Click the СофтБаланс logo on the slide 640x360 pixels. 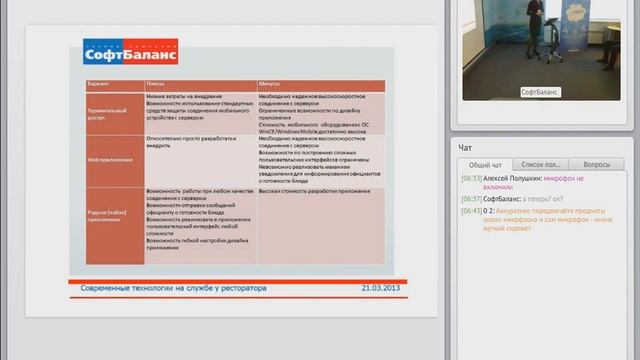(131, 52)
